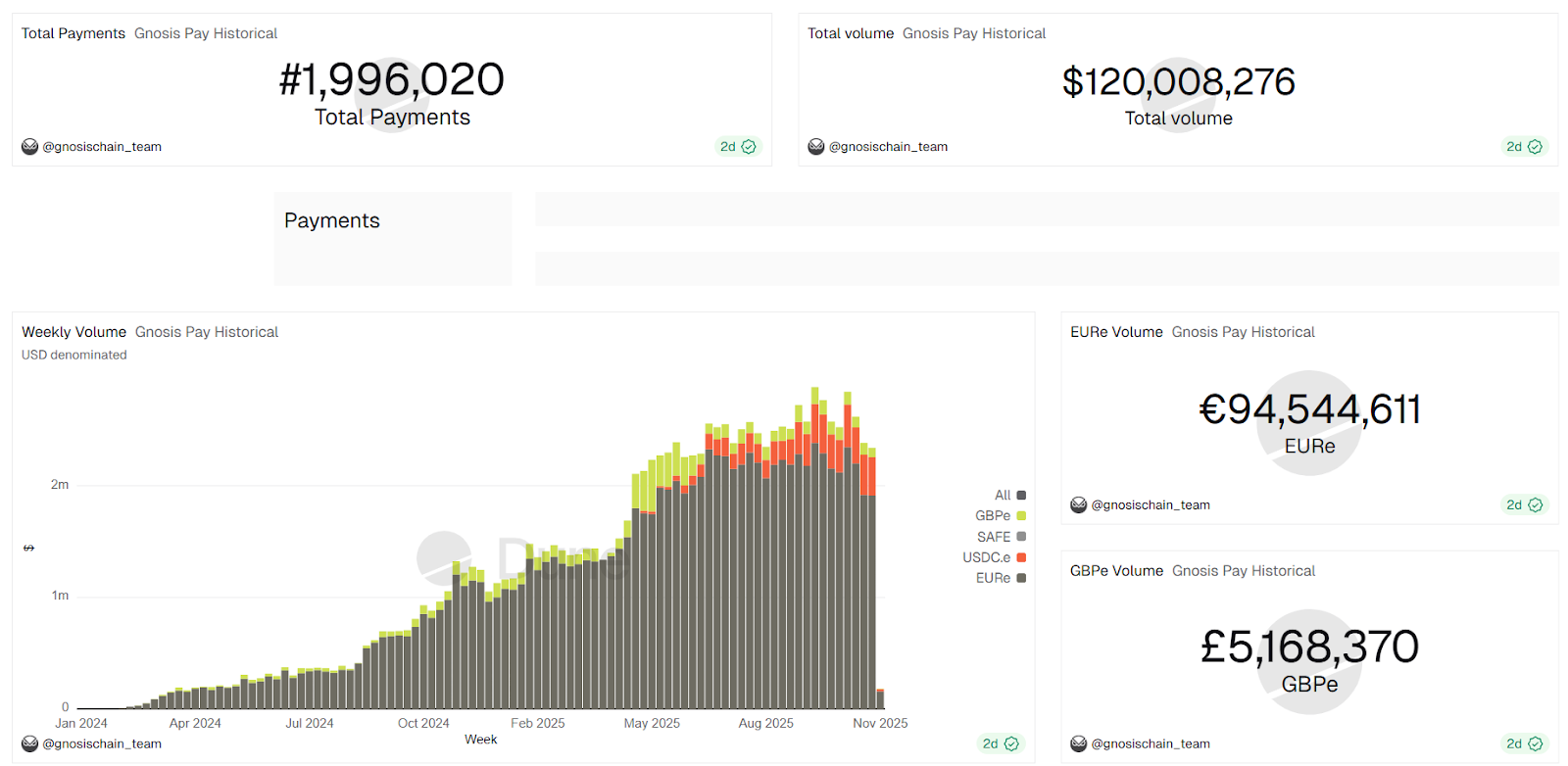Image resolution: width=1568 pixels, height=766 pixels.
Task: Click the avatar icon in GBPe Volume card
Action: 1079,743
